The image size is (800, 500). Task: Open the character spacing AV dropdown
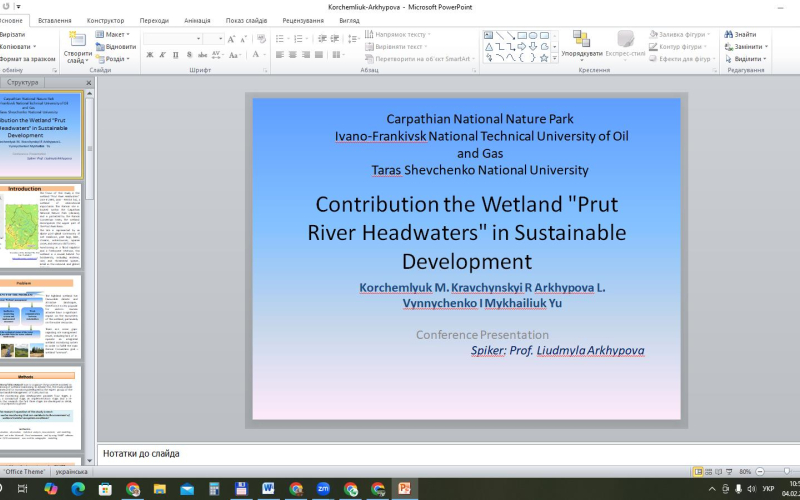217,55
